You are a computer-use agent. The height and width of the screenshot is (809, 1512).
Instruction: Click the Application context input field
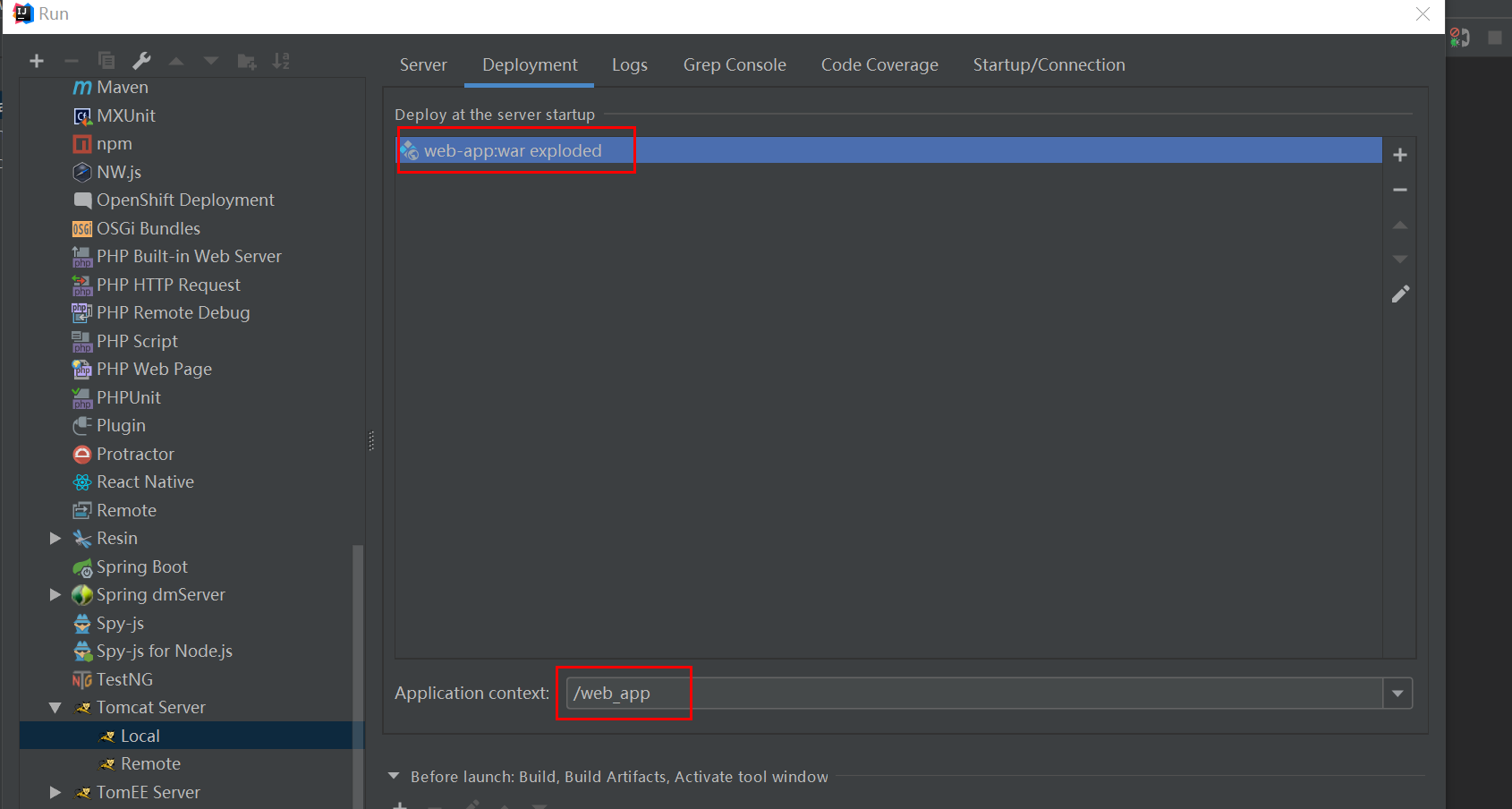974,693
